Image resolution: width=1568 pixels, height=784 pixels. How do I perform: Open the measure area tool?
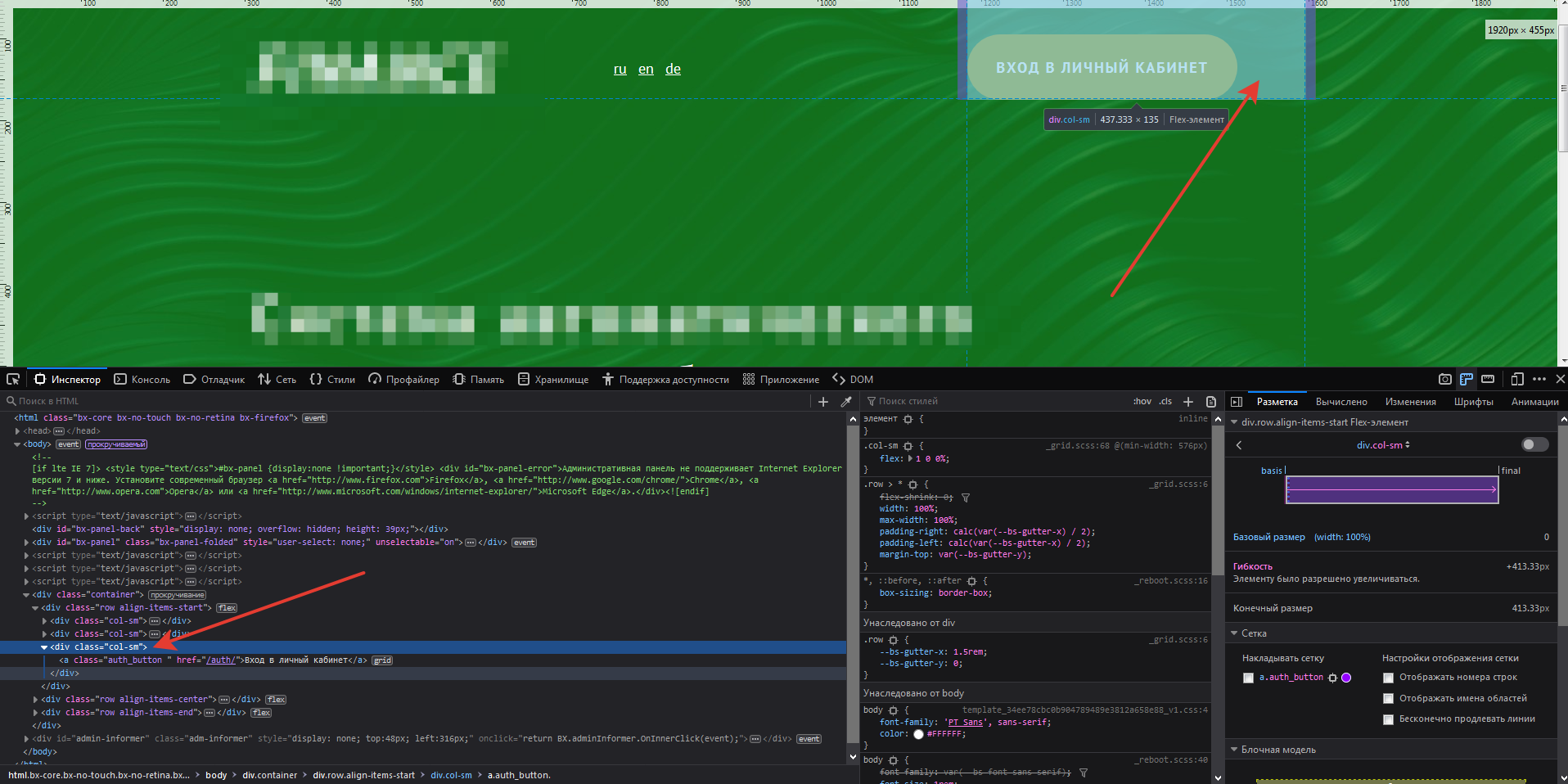1488,379
